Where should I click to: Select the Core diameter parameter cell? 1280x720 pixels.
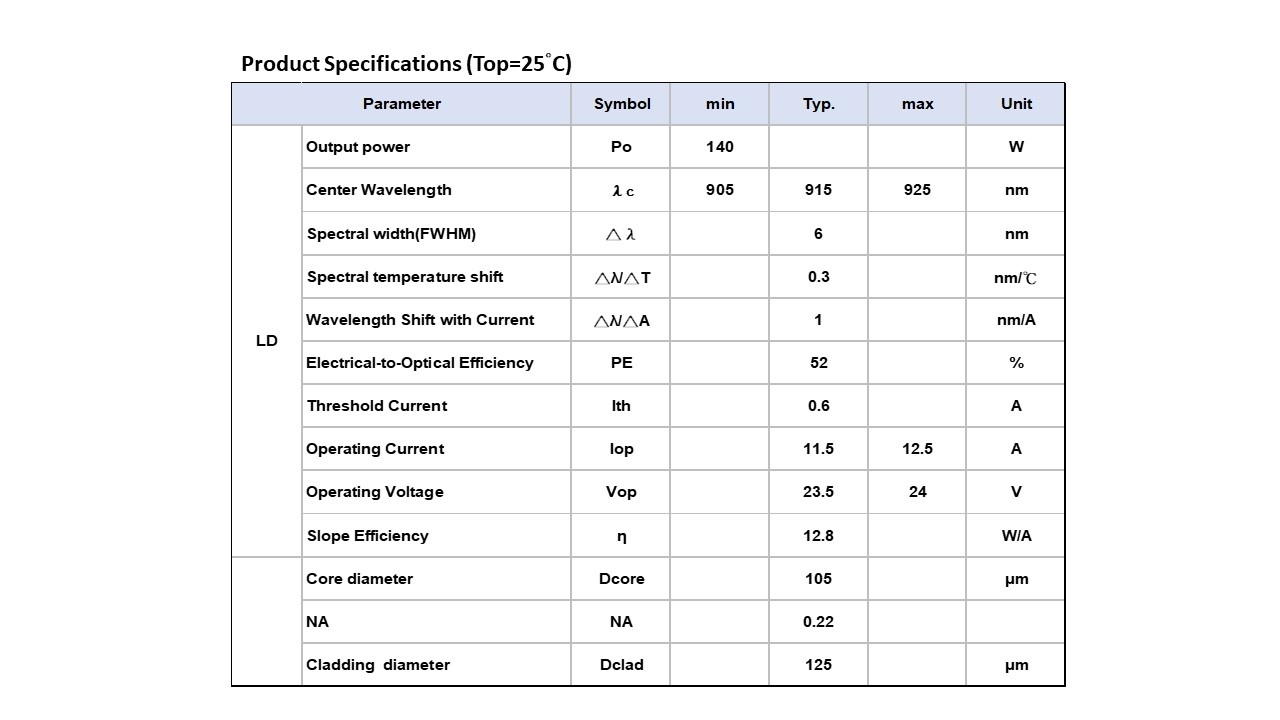pos(359,579)
